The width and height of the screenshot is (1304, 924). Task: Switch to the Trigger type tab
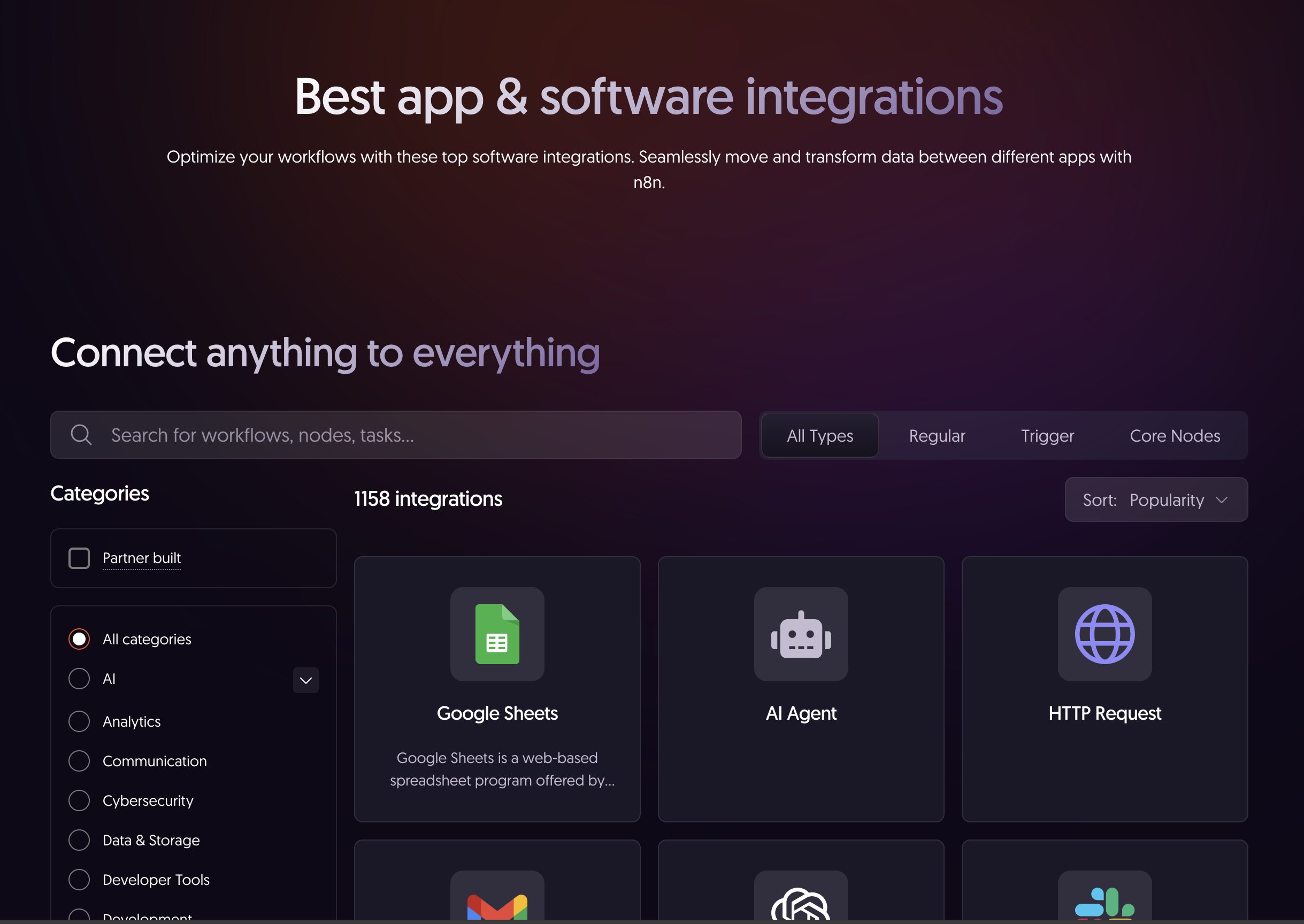point(1047,436)
